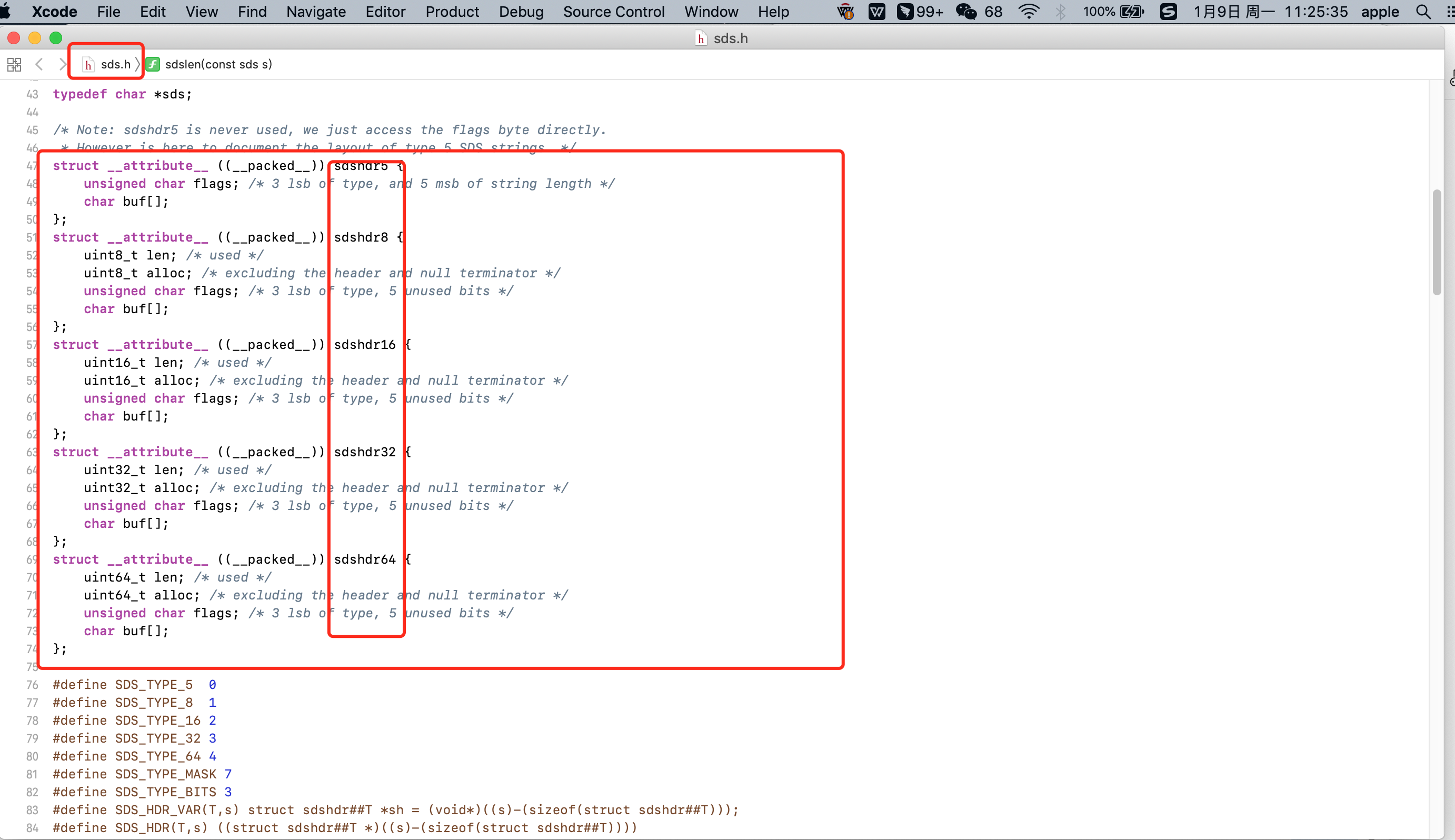
Task: Go forward with the right chevron arrow
Action: click(x=62, y=64)
